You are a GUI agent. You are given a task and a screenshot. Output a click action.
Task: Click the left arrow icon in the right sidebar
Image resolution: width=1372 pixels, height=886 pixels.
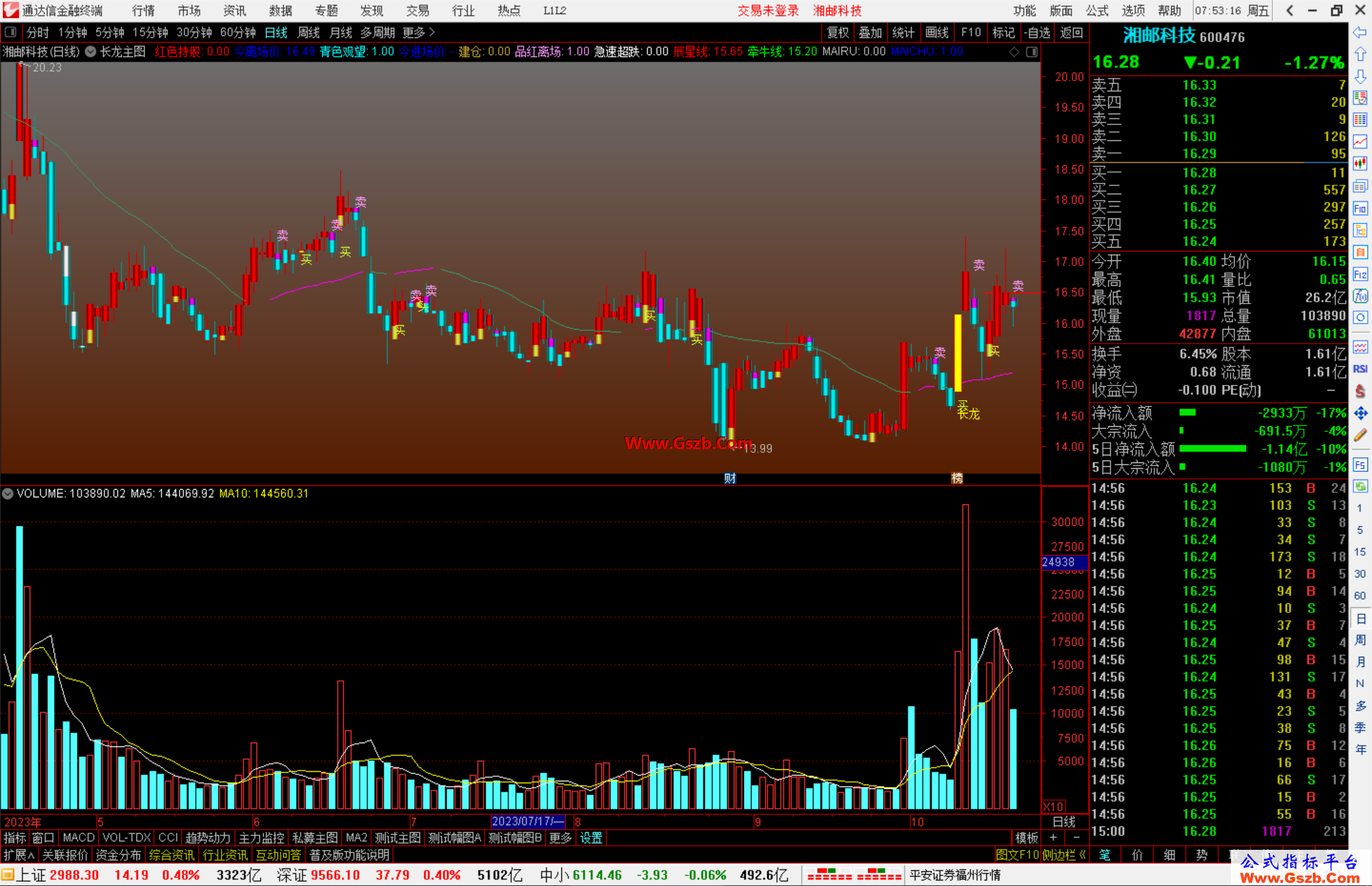pyautogui.click(x=1360, y=32)
